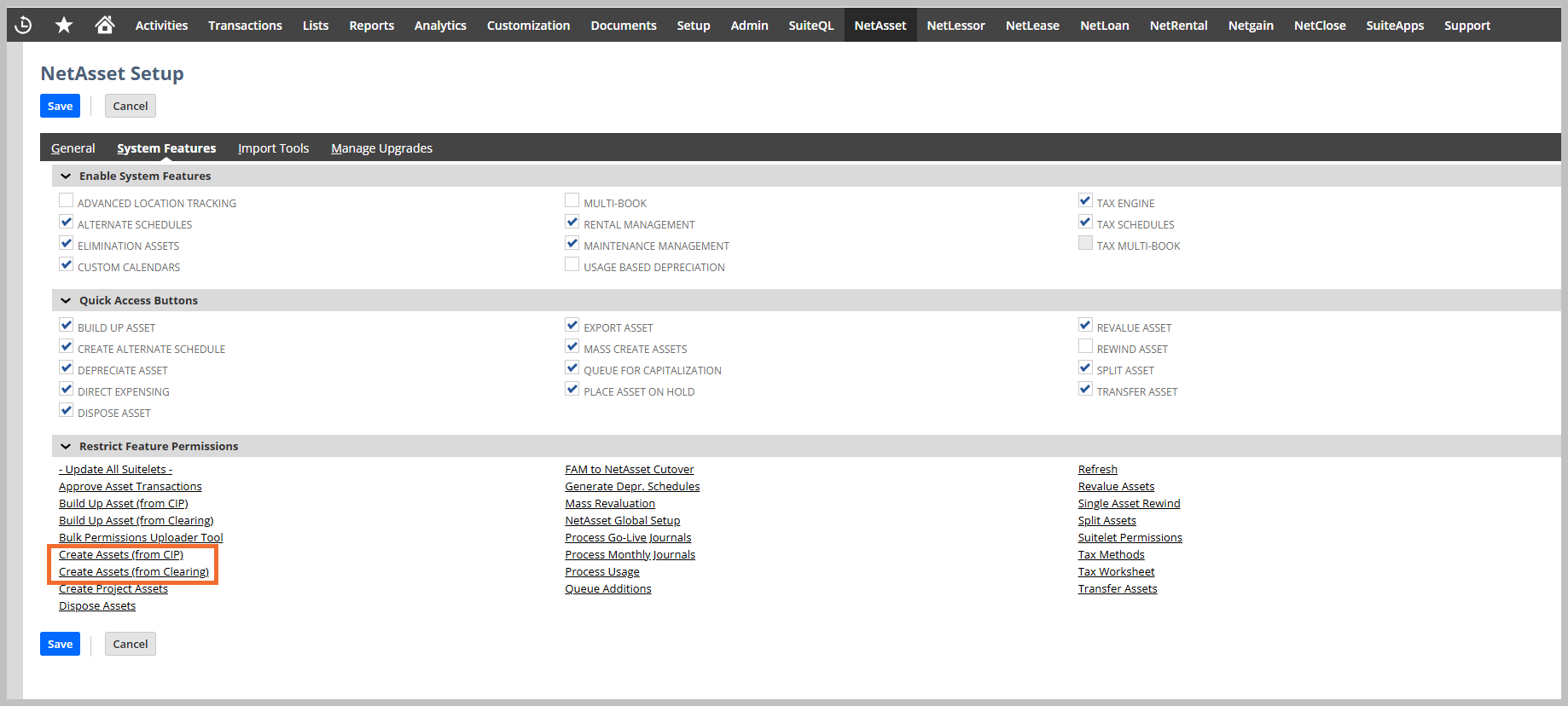
Task: Enable Advanced Location Tracking checkbox
Action: coord(67,200)
